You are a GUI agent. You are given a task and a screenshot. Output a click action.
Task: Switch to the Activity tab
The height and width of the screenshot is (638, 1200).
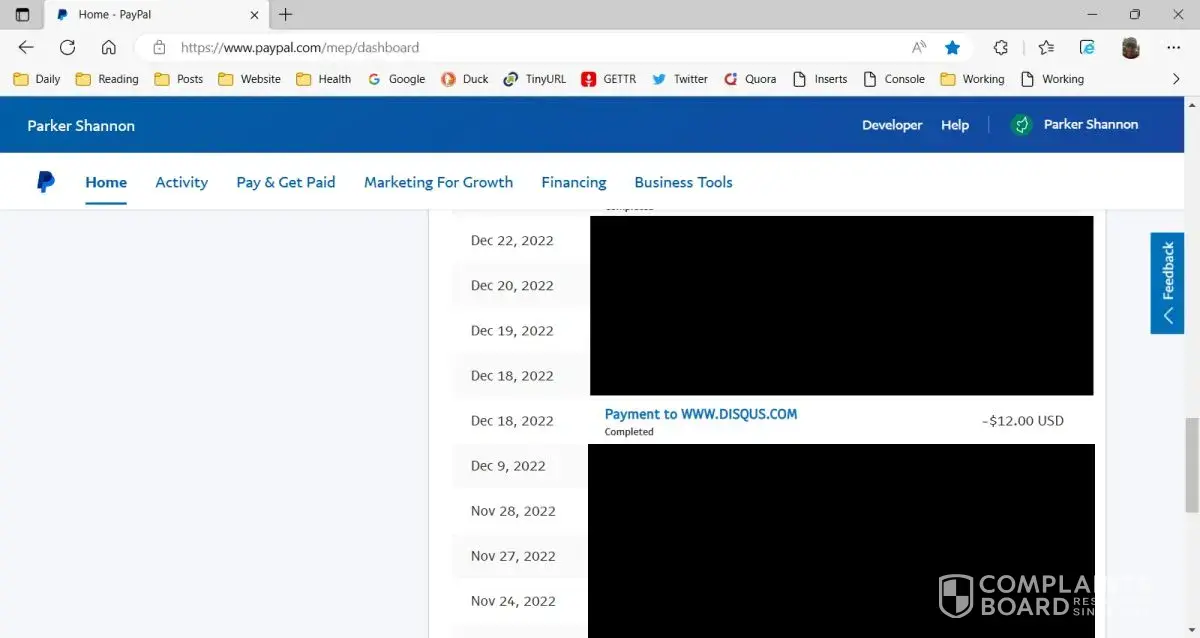pyautogui.click(x=182, y=182)
